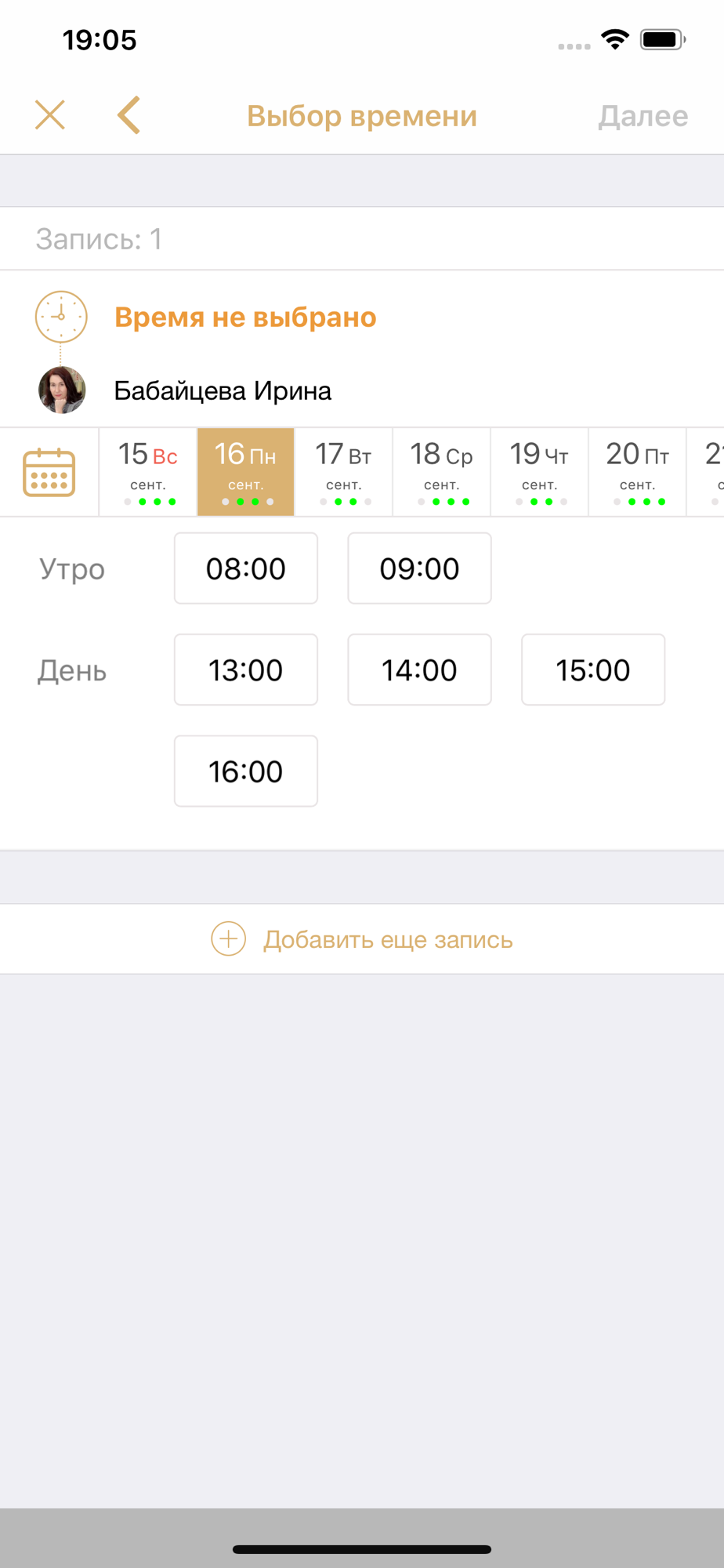
Task: Tap the clock icon near time status
Action: [61, 317]
